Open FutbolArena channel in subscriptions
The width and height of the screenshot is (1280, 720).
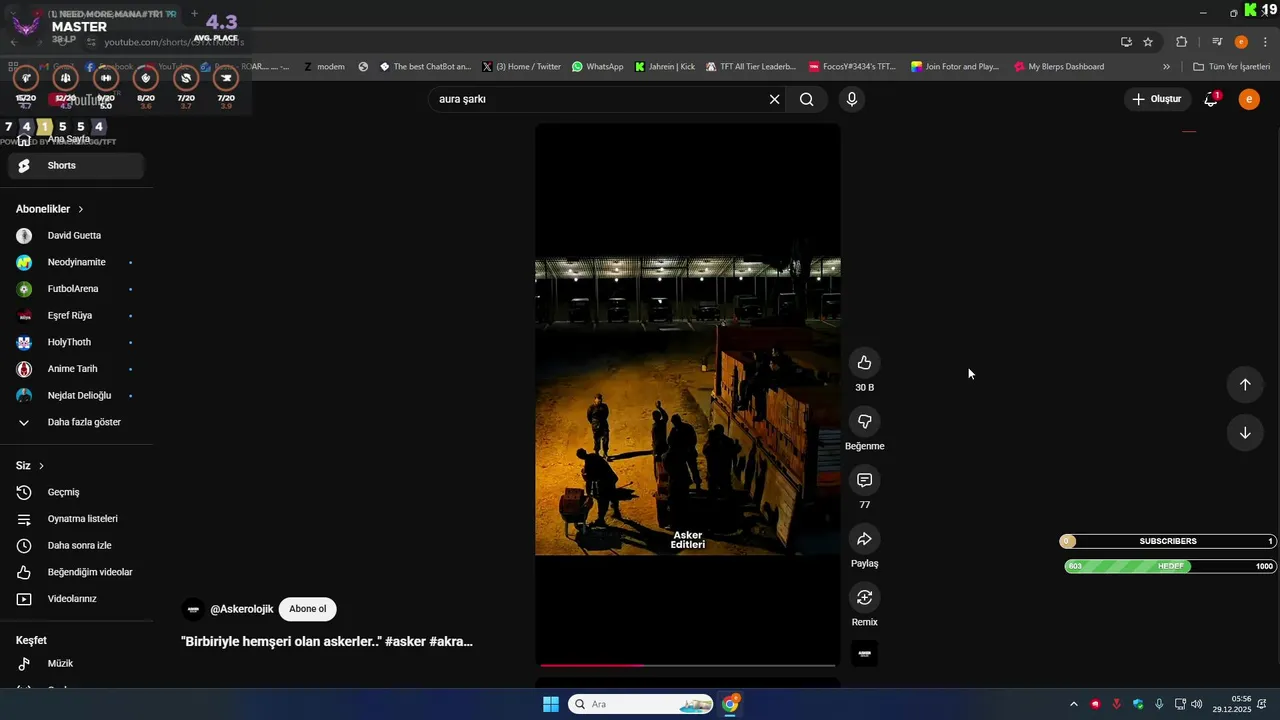click(x=76, y=289)
